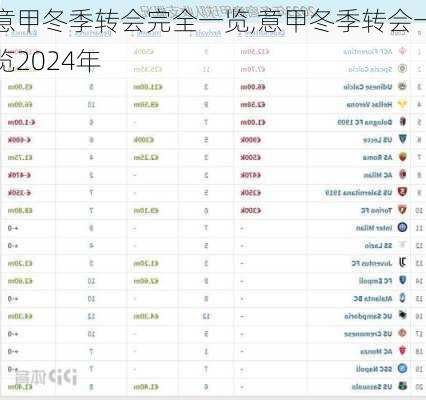Screen dimensions: 426x400
Task: Open the US Salernitana 1919 name link
Action: click(358, 193)
